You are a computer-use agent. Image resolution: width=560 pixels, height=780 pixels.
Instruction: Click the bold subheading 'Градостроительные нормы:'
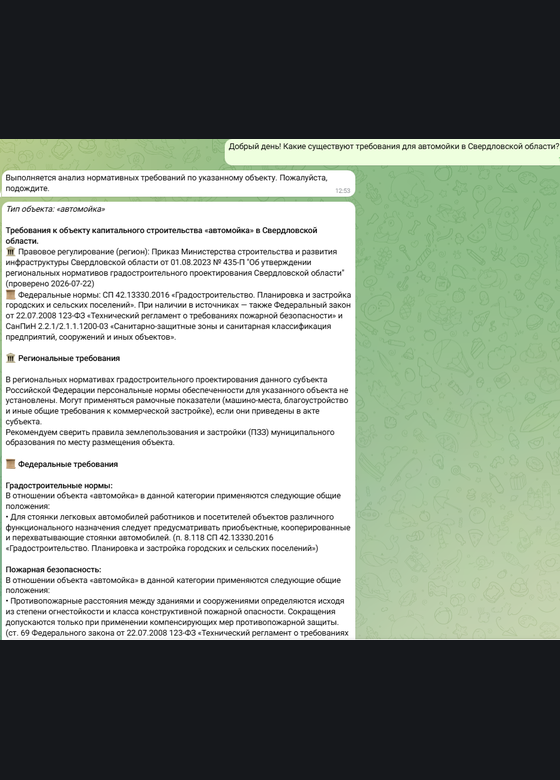59,486
